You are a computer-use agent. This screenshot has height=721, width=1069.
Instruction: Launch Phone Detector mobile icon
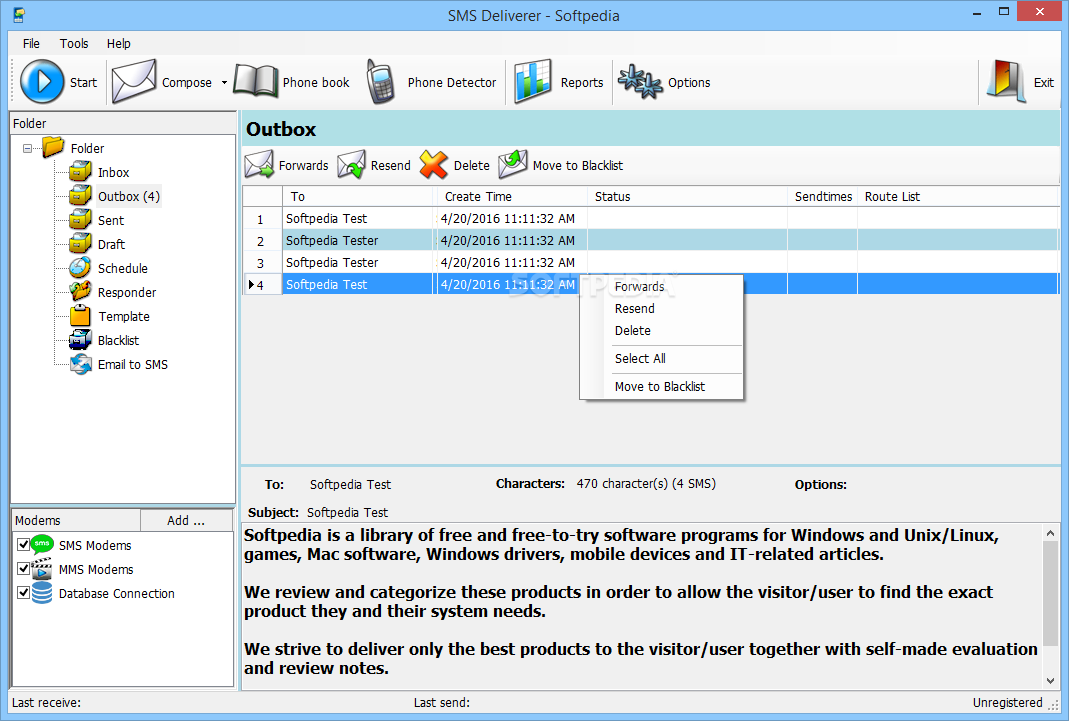coord(380,82)
